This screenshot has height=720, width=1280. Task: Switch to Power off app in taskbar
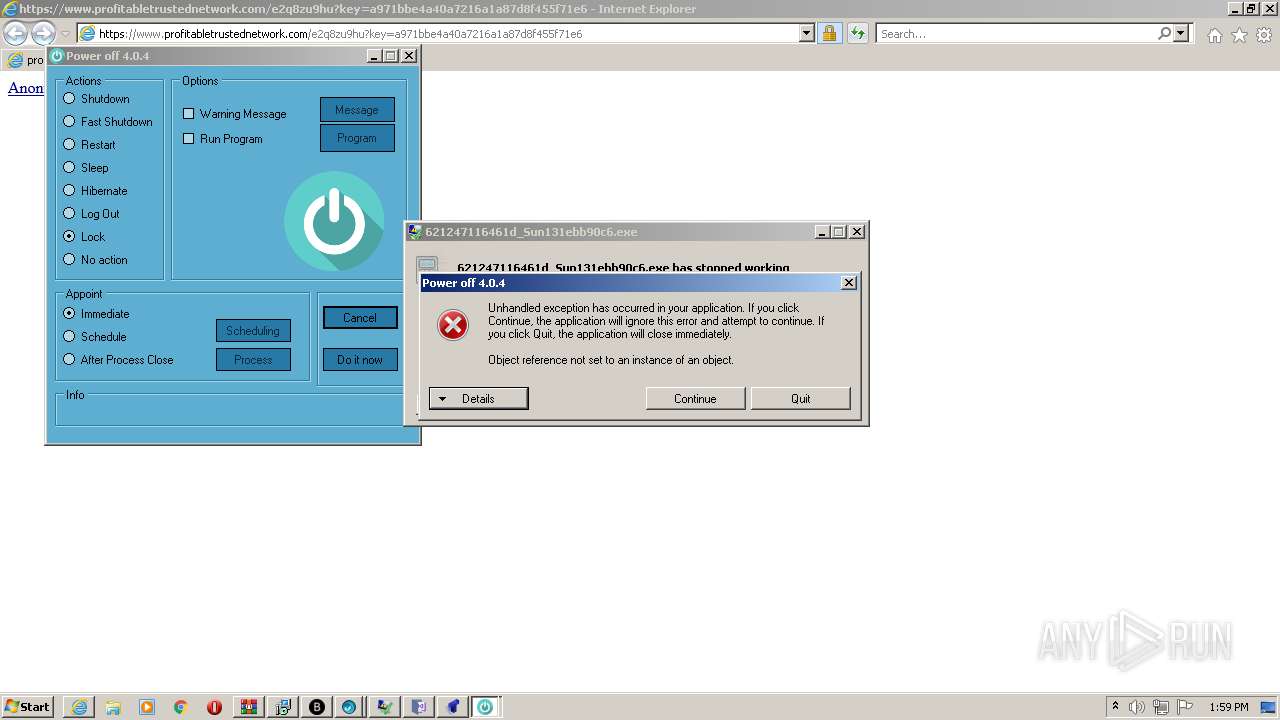(485, 707)
